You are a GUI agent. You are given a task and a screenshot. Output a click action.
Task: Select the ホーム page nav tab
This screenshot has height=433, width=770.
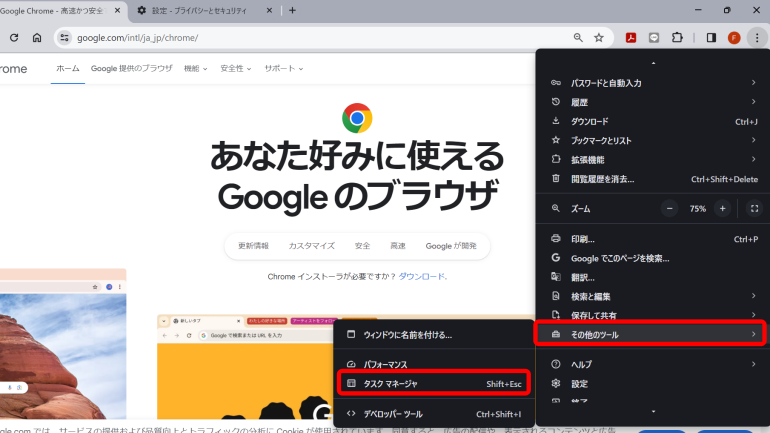(68, 69)
